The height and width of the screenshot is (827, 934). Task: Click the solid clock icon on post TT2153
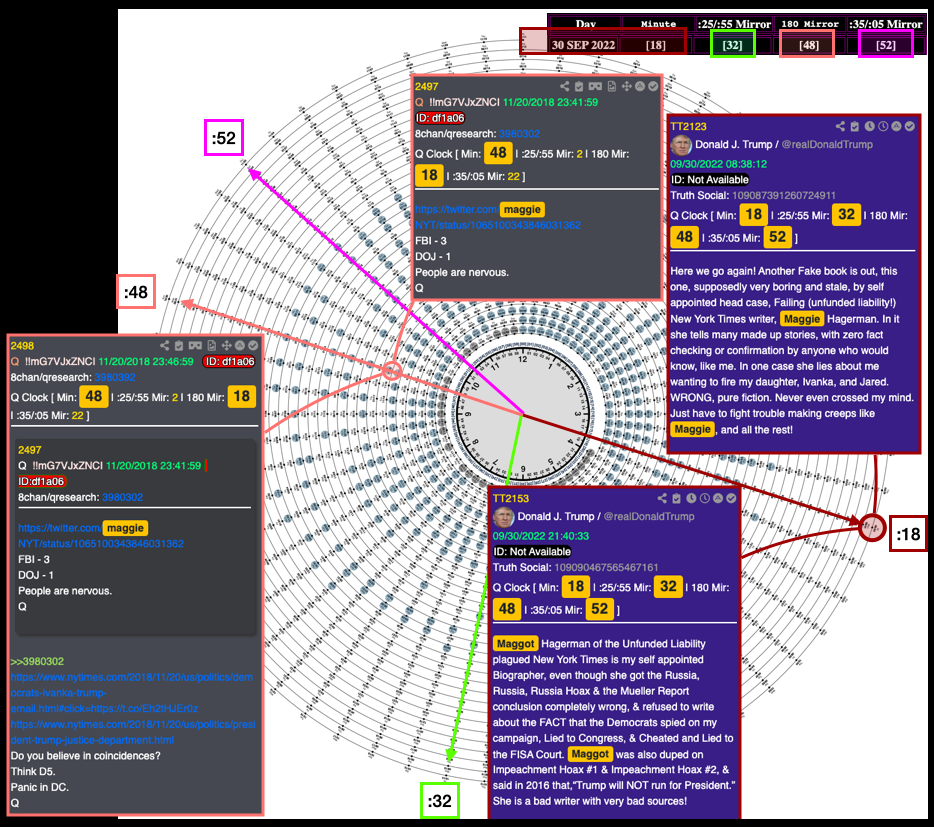pyautogui.click(x=691, y=498)
